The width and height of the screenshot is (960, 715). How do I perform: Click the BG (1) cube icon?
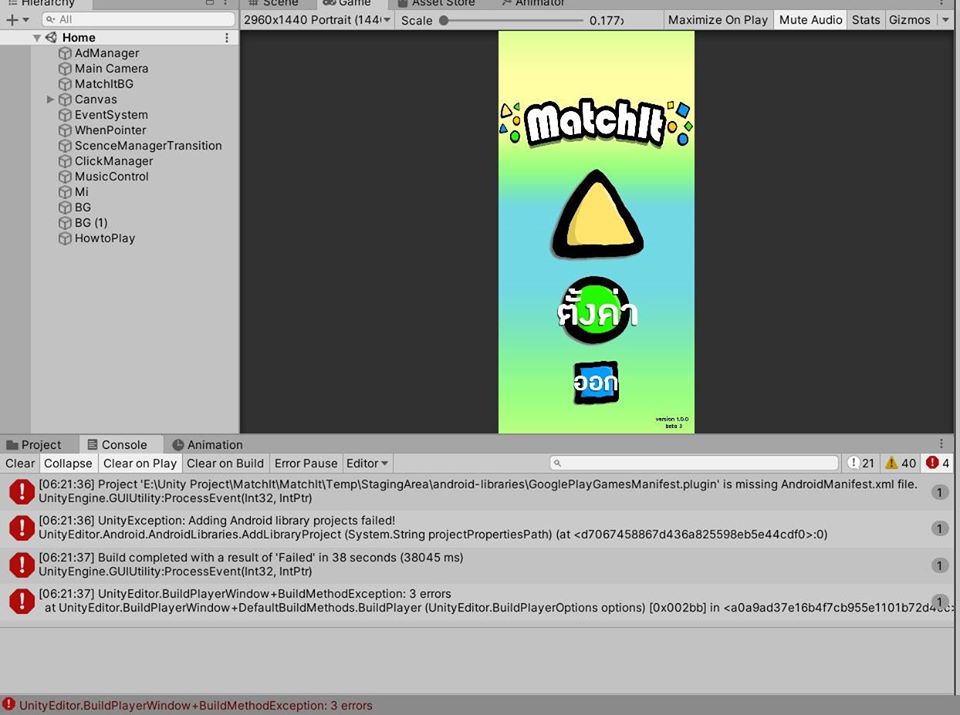[x=65, y=223]
